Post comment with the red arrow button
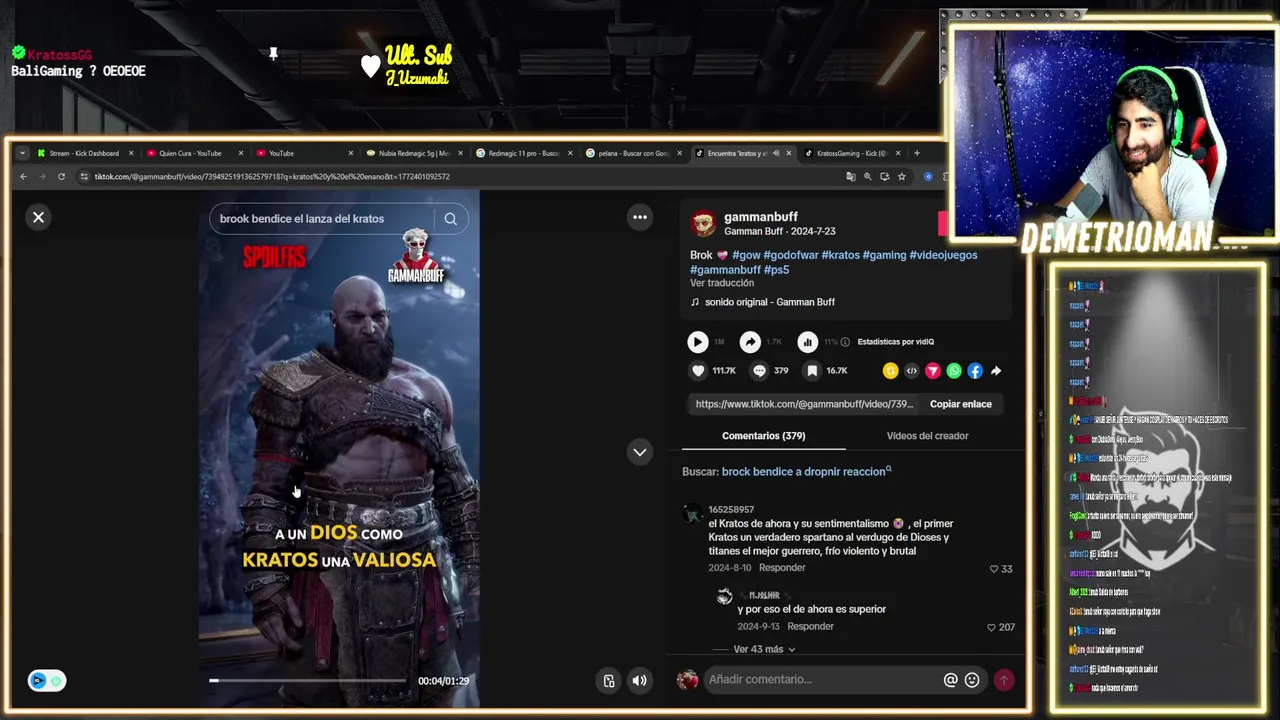 coord(1003,680)
